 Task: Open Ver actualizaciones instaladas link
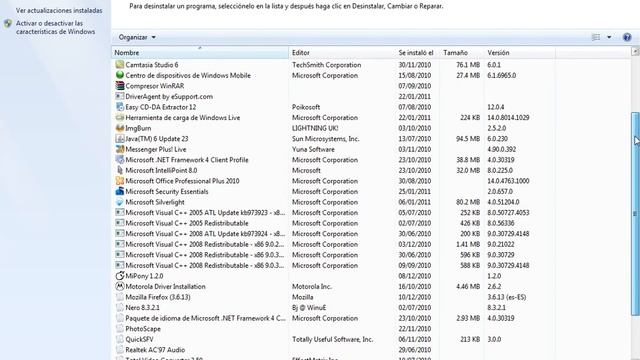[x=59, y=11]
